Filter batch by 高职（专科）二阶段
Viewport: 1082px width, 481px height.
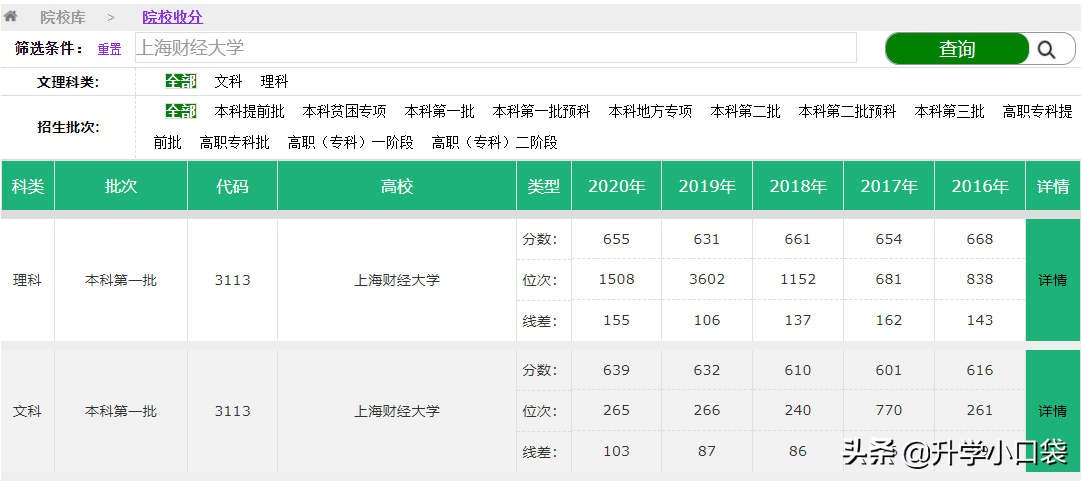(x=494, y=143)
